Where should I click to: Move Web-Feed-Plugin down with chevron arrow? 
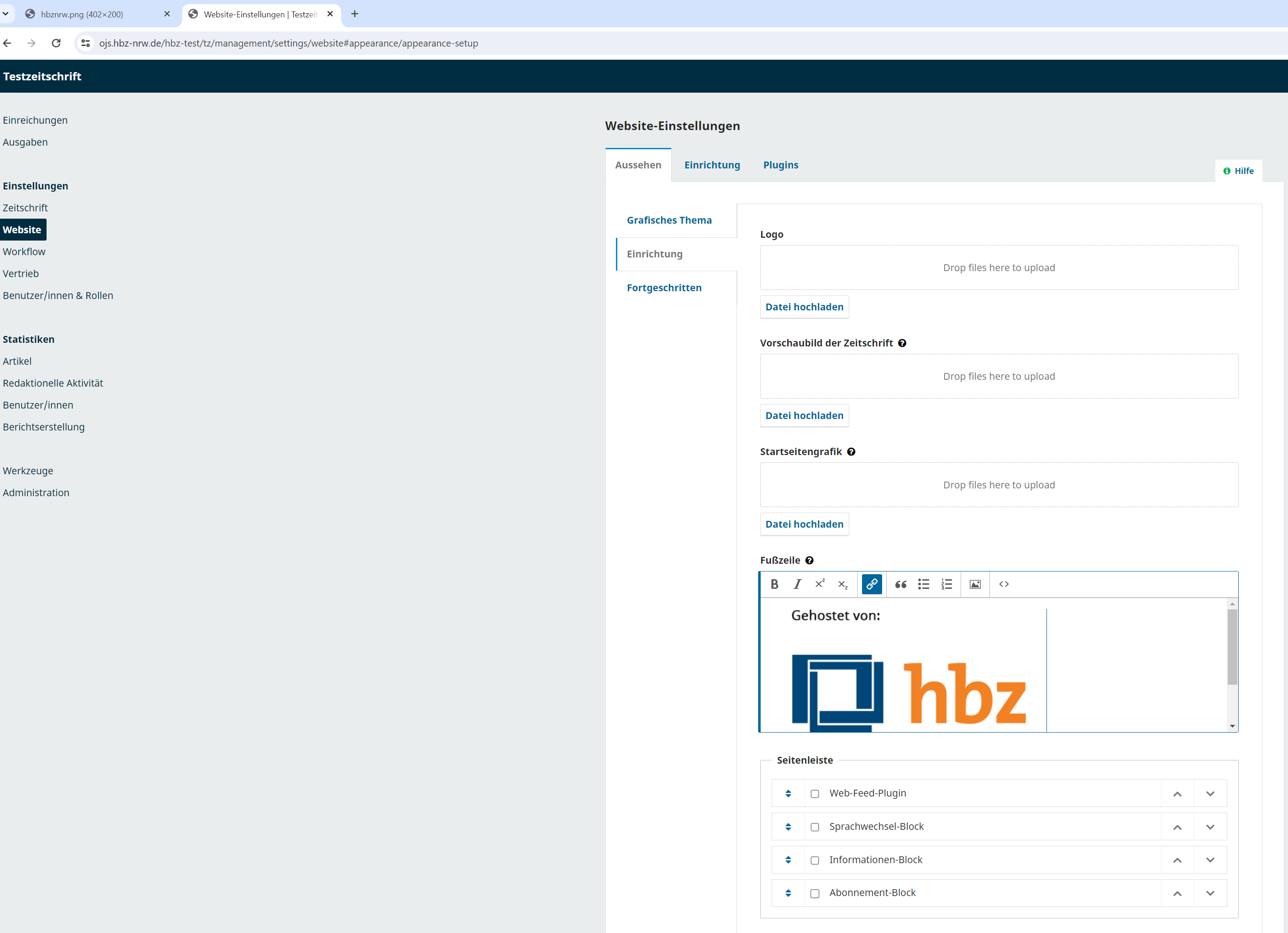tap(1209, 793)
